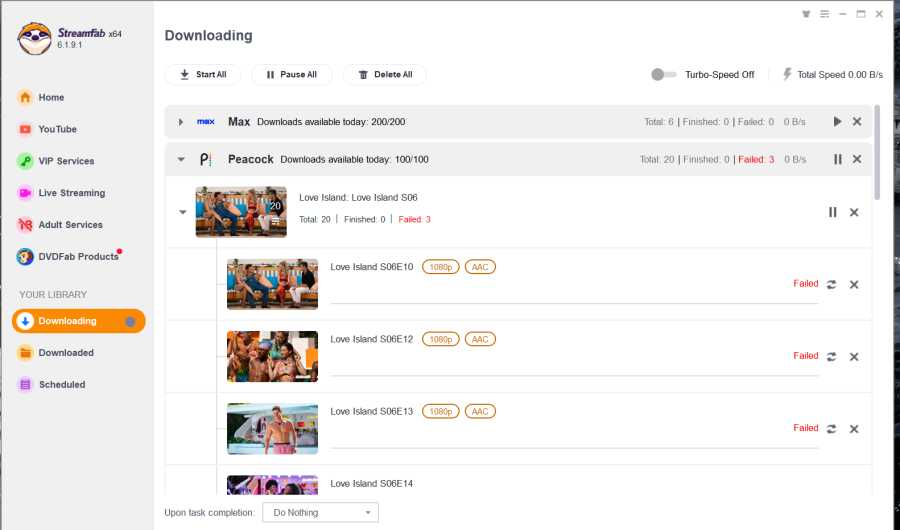Remove the Max download group
The width and height of the screenshot is (900, 530).
point(857,122)
